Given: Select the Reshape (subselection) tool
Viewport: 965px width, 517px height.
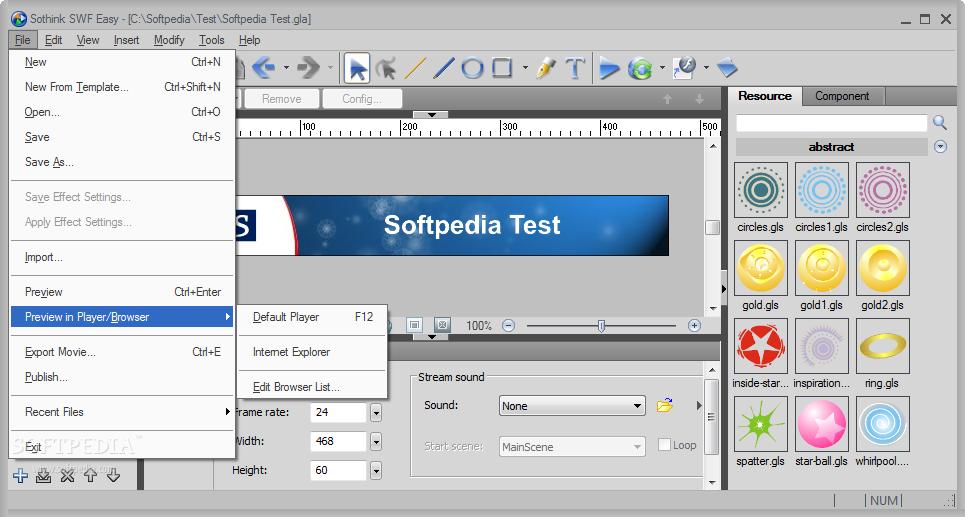Looking at the screenshot, I should pos(386,68).
